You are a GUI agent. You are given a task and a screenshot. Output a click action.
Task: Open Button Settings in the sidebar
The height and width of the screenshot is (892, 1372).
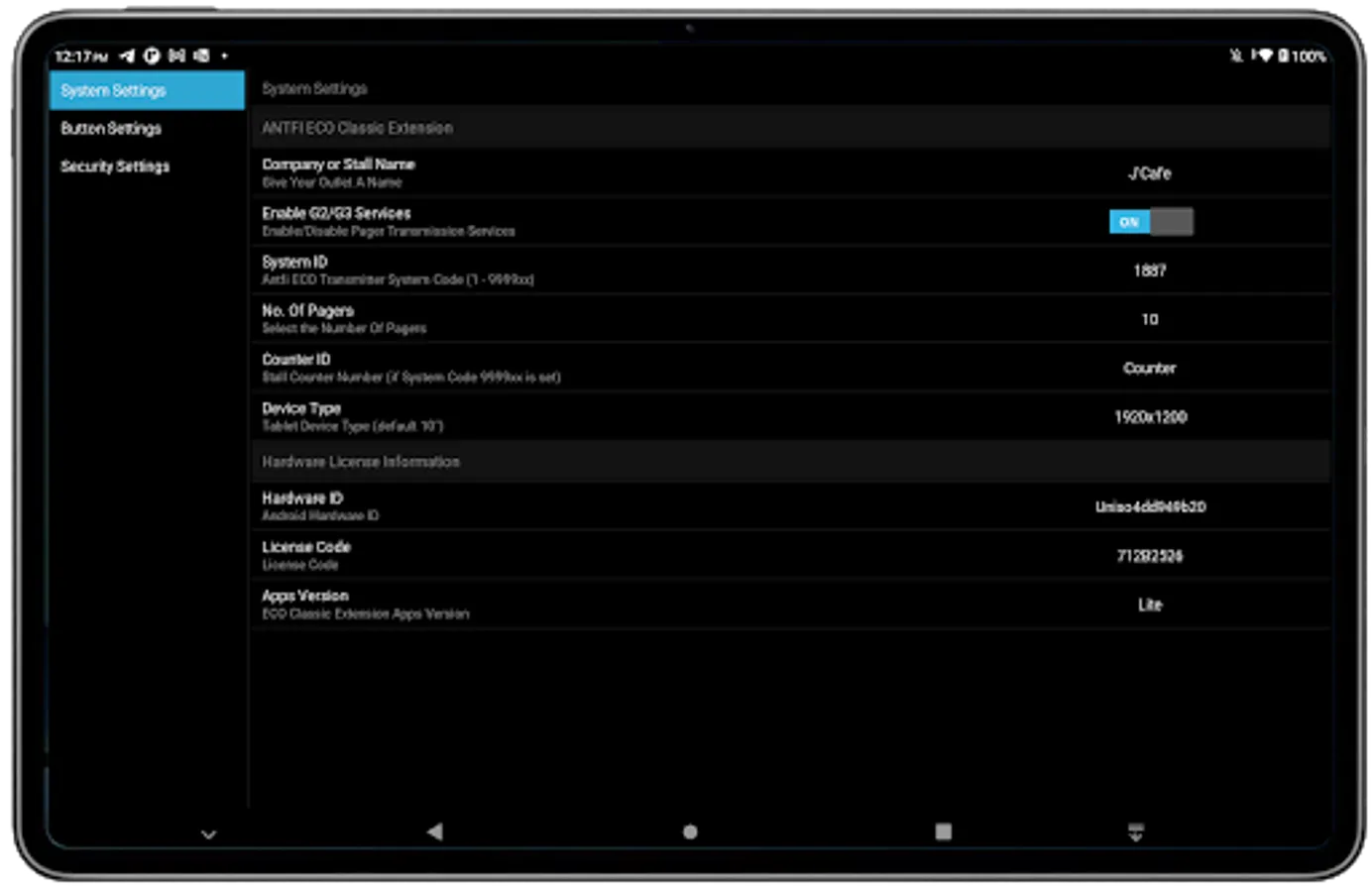[147, 128]
